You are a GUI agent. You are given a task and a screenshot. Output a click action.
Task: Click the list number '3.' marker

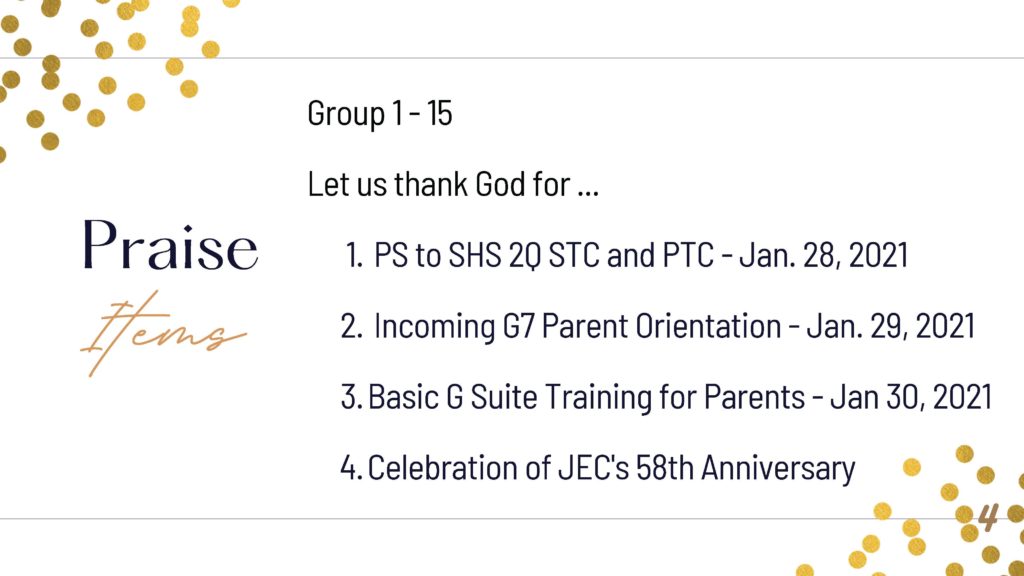pos(351,397)
